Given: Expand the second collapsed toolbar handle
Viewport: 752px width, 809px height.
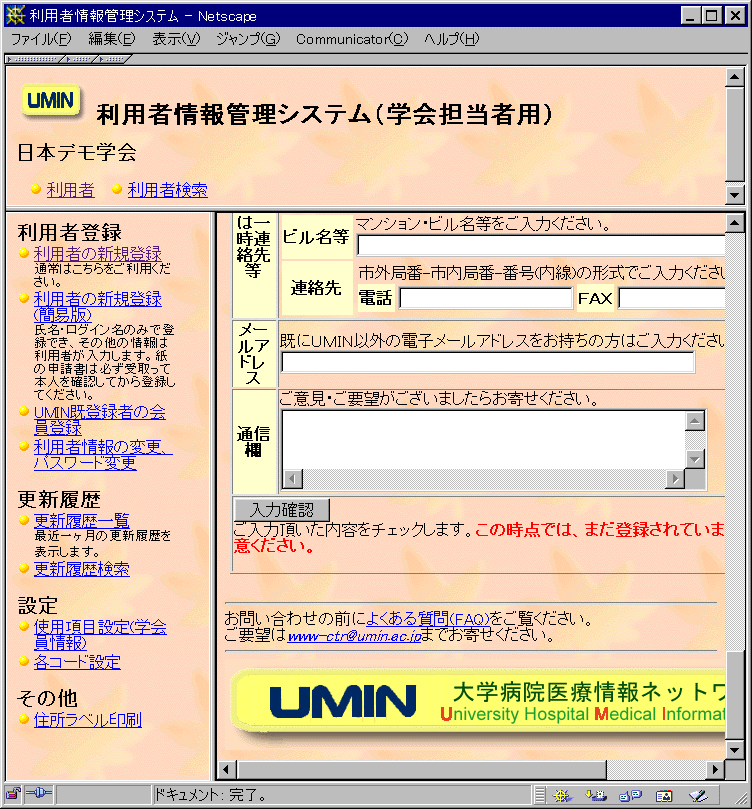Looking at the screenshot, I should coord(82,59).
